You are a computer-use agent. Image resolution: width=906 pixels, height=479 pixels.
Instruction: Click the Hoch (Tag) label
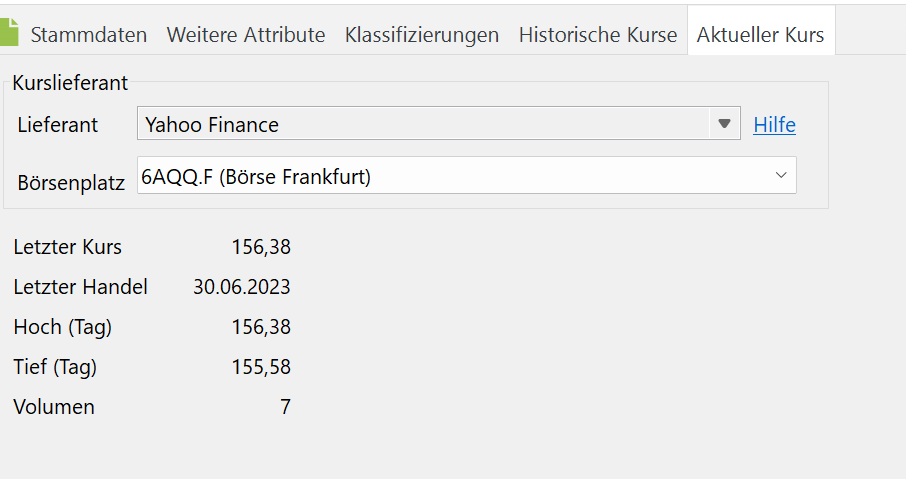(x=63, y=327)
